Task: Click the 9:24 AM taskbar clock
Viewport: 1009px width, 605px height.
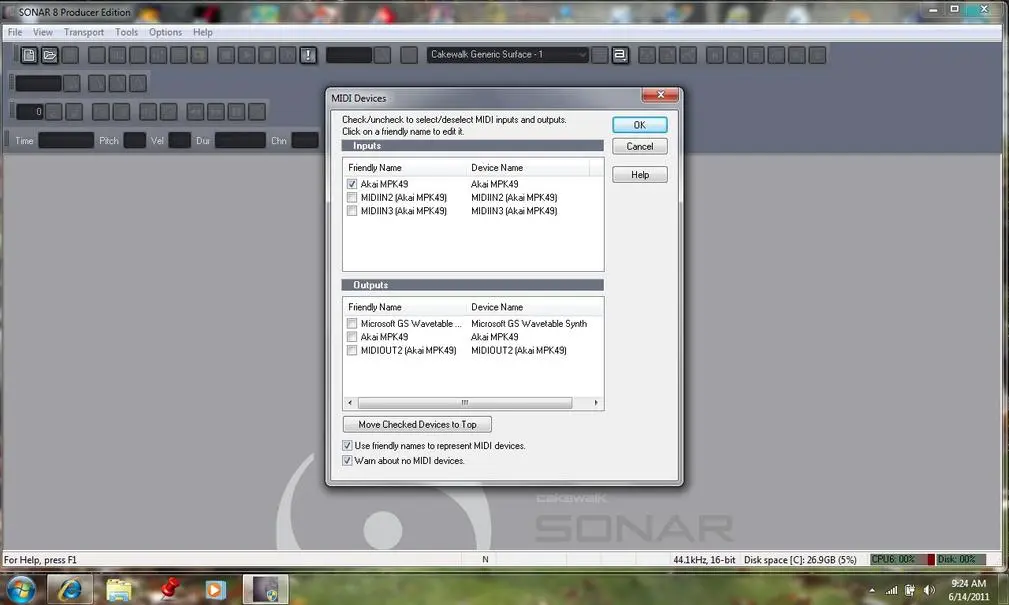Action: click(968, 584)
